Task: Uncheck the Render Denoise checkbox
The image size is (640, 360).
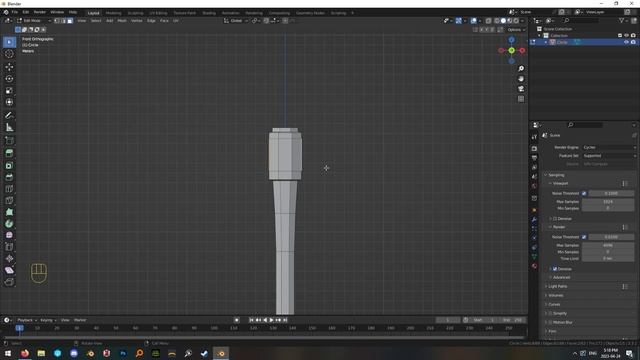Action: click(x=555, y=269)
